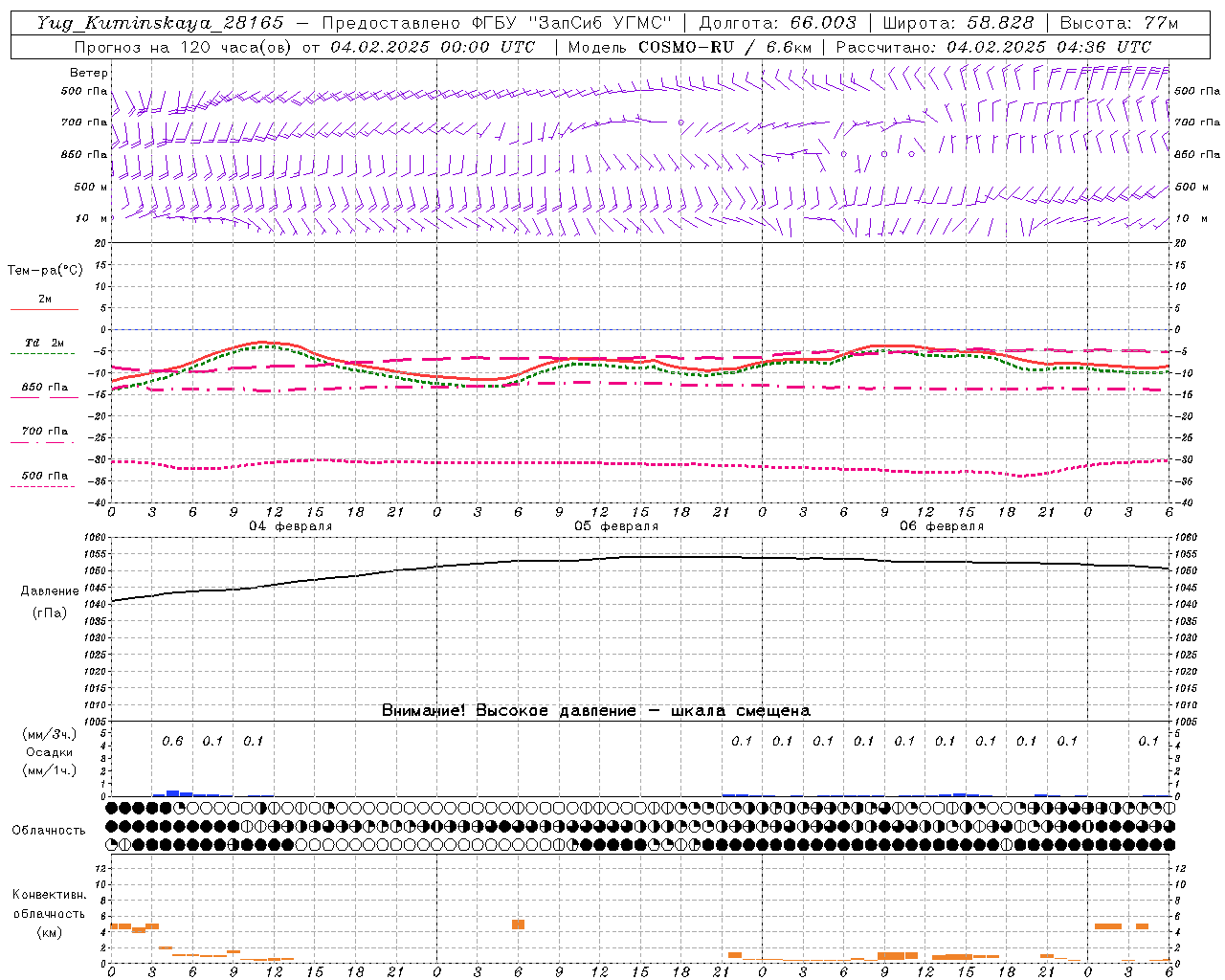Click the (мм/1ч.) precipitation unit label
Image resolution: width=1225 pixels, height=980 pixels.
pyautogui.click(x=49, y=770)
